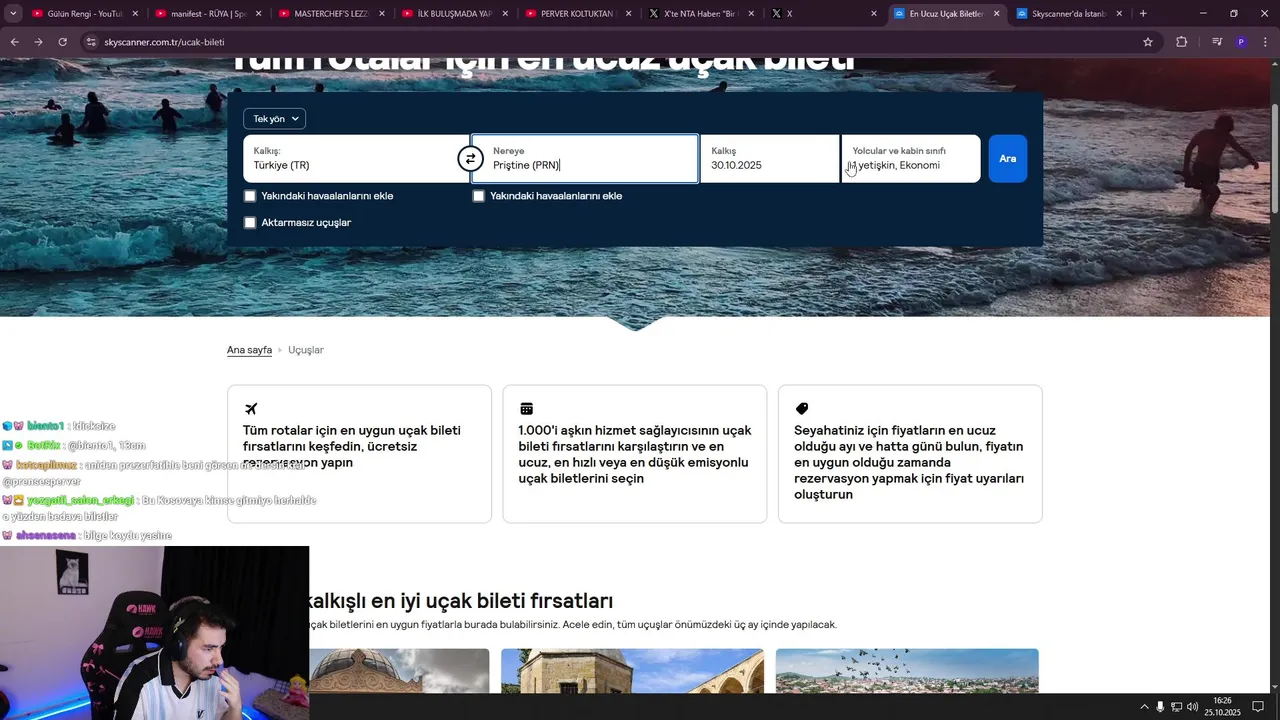
Task: Click the page vertical scrollbar thumb
Action: tap(1274, 158)
